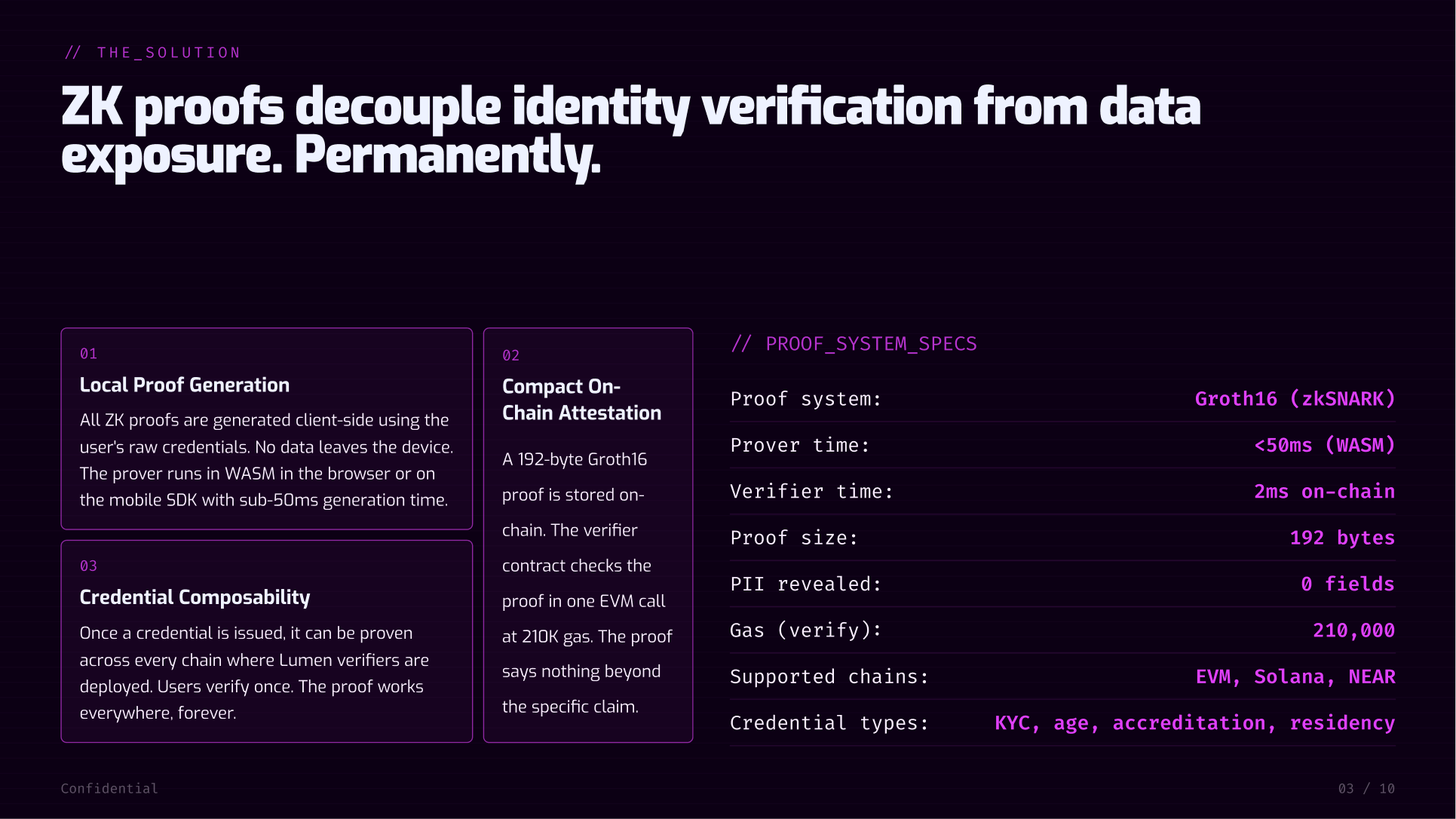The image size is (1456, 819).
Task: Select the Credential Composability heading
Action: click(195, 597)
